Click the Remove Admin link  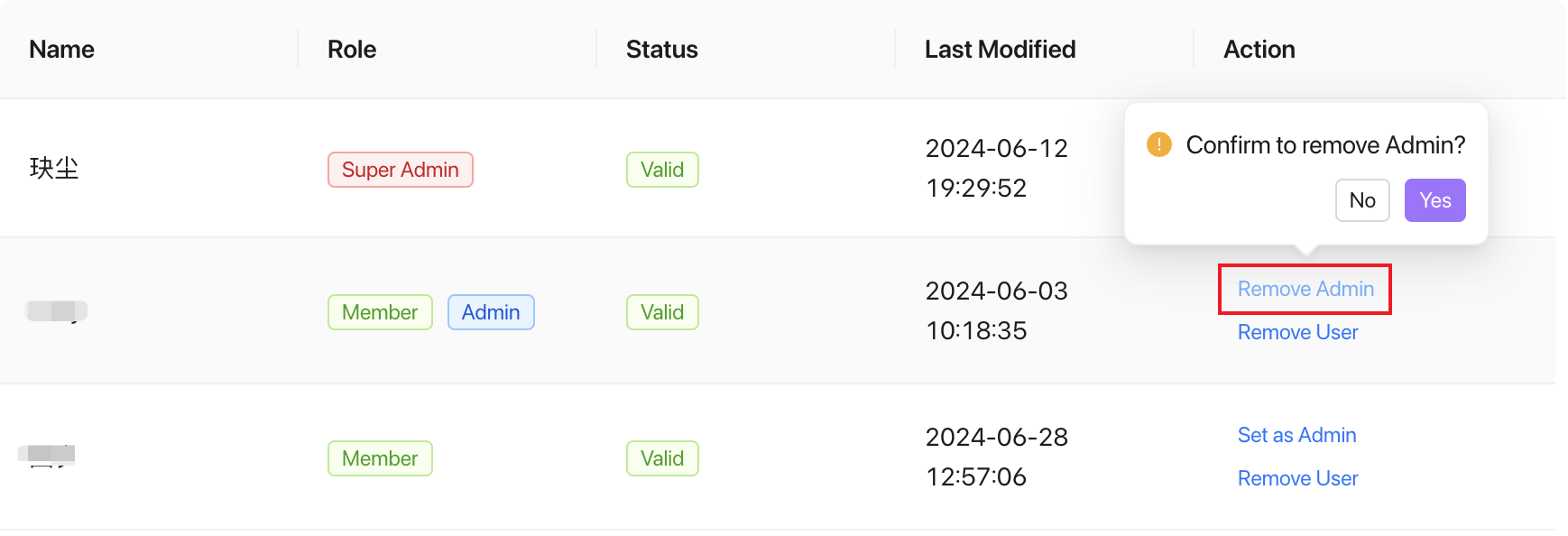point(1305,289)
